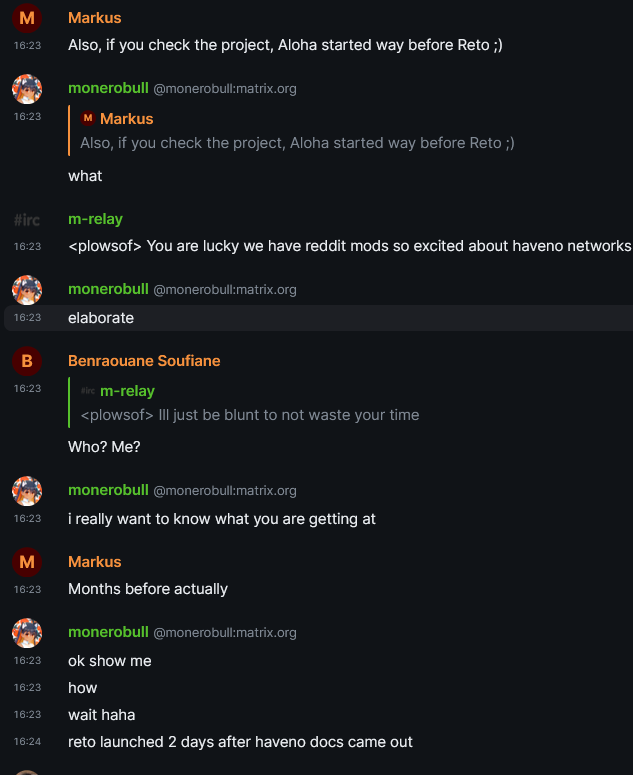Screen dimensions: 633x775
Task: Click the 16:24 timestamp of the reto launched message
Action: (27, 742)
